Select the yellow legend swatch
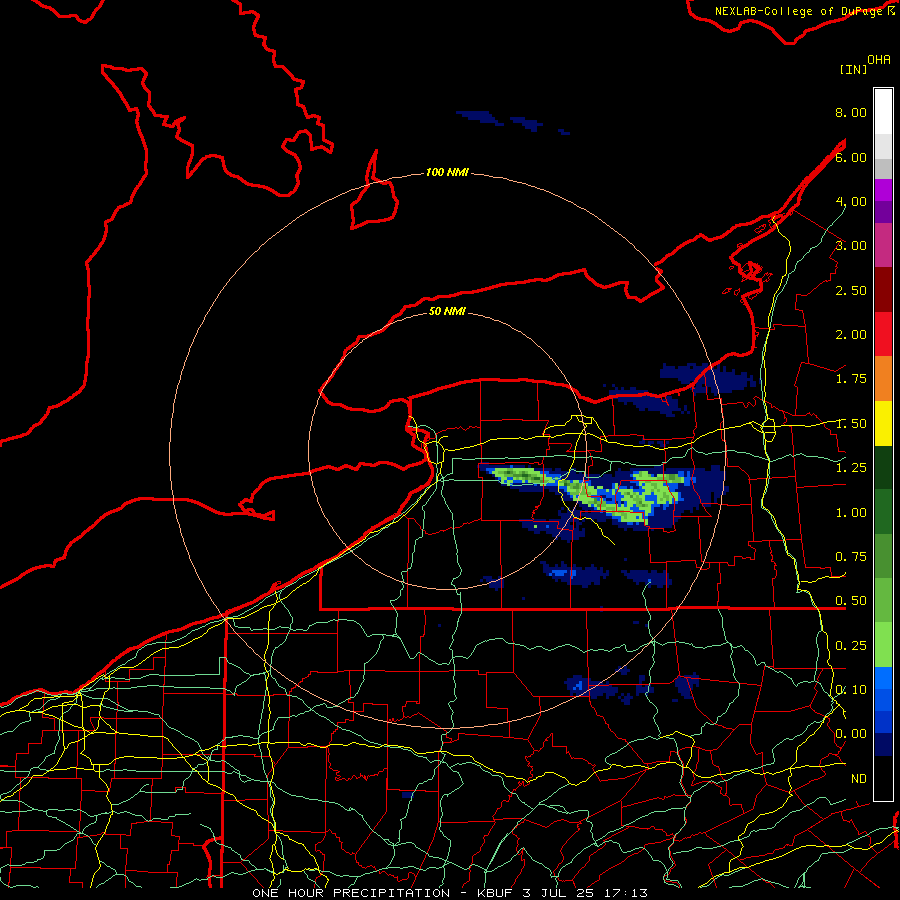Screen dimensions: 900x900 point(883,423)
